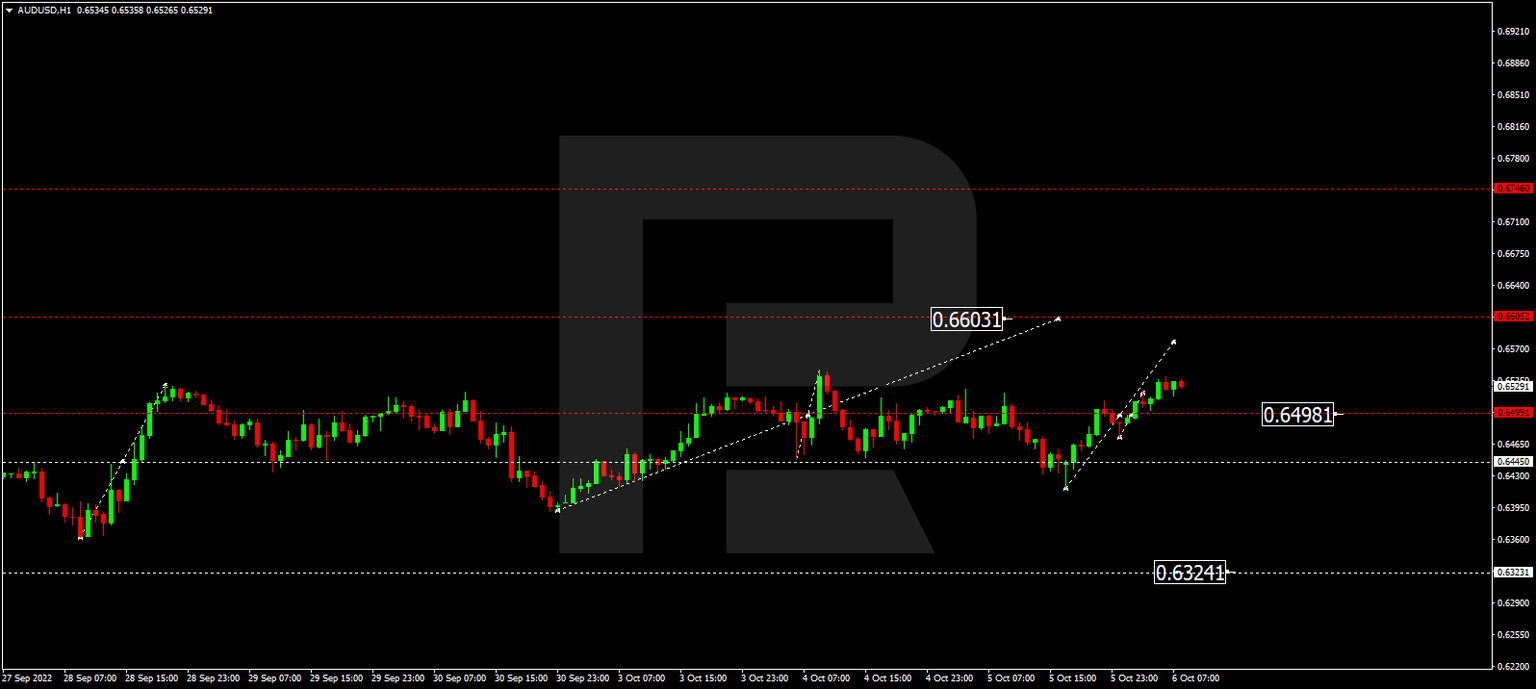Select the AUDUSD,H1 chart title label
1536x689 pixels.
pos(45,11)
